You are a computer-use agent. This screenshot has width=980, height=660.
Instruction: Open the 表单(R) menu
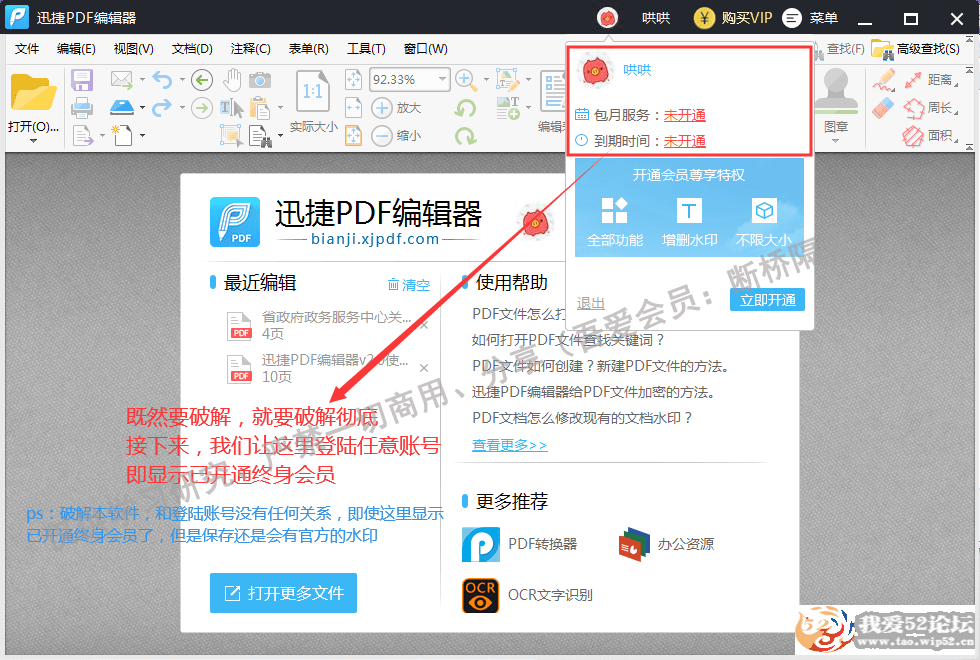coord(308,49)
